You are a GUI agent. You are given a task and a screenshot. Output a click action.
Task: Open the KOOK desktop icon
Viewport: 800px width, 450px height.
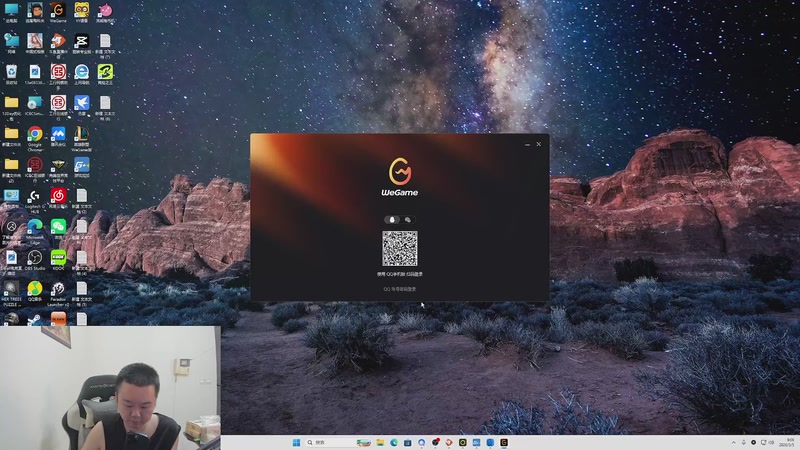click(x=58, y=260)
